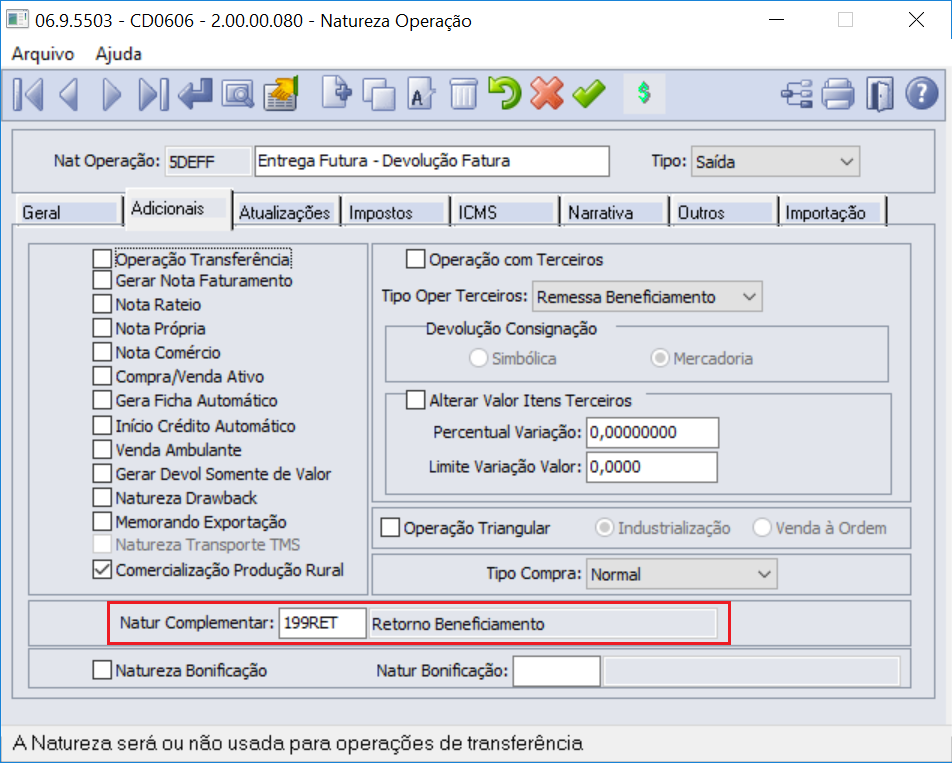Undo changes green arrow icon

[x=505, y=93]
